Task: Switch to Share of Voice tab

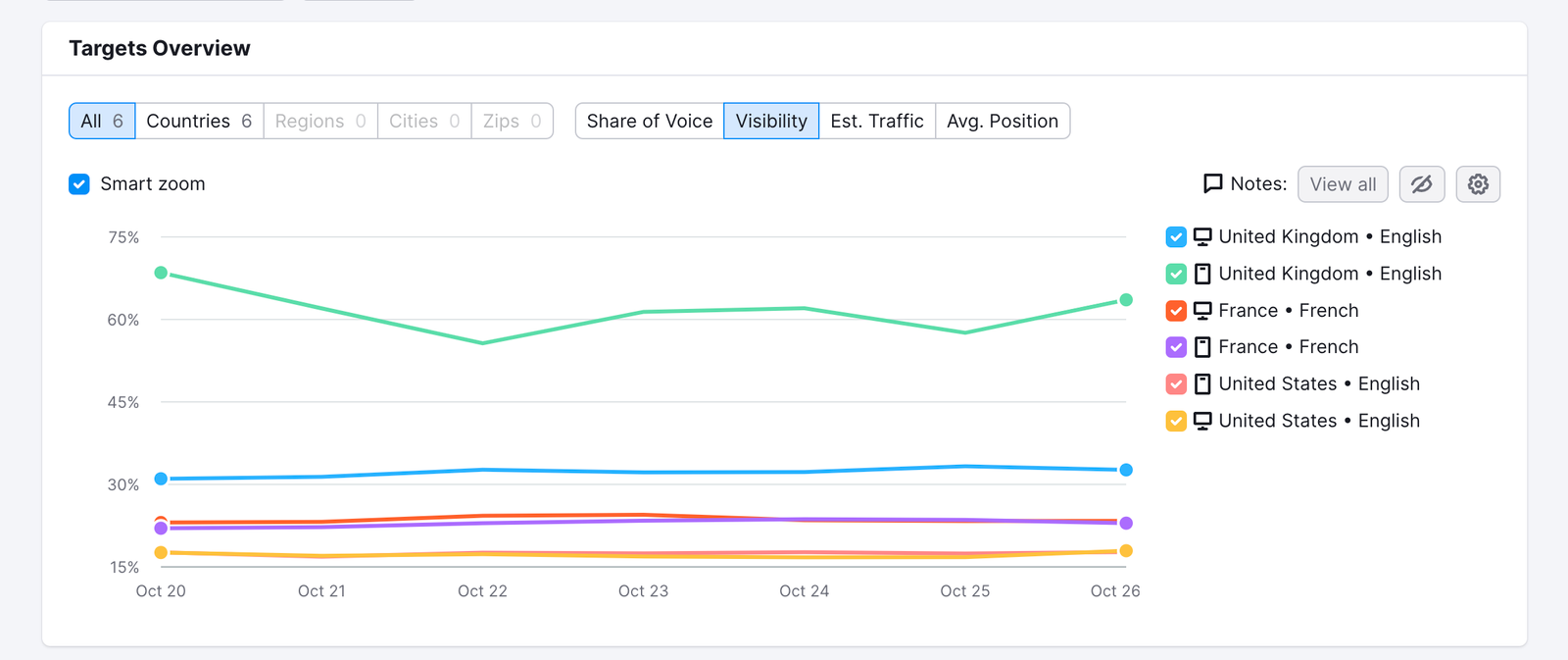Action: [649, 121]
